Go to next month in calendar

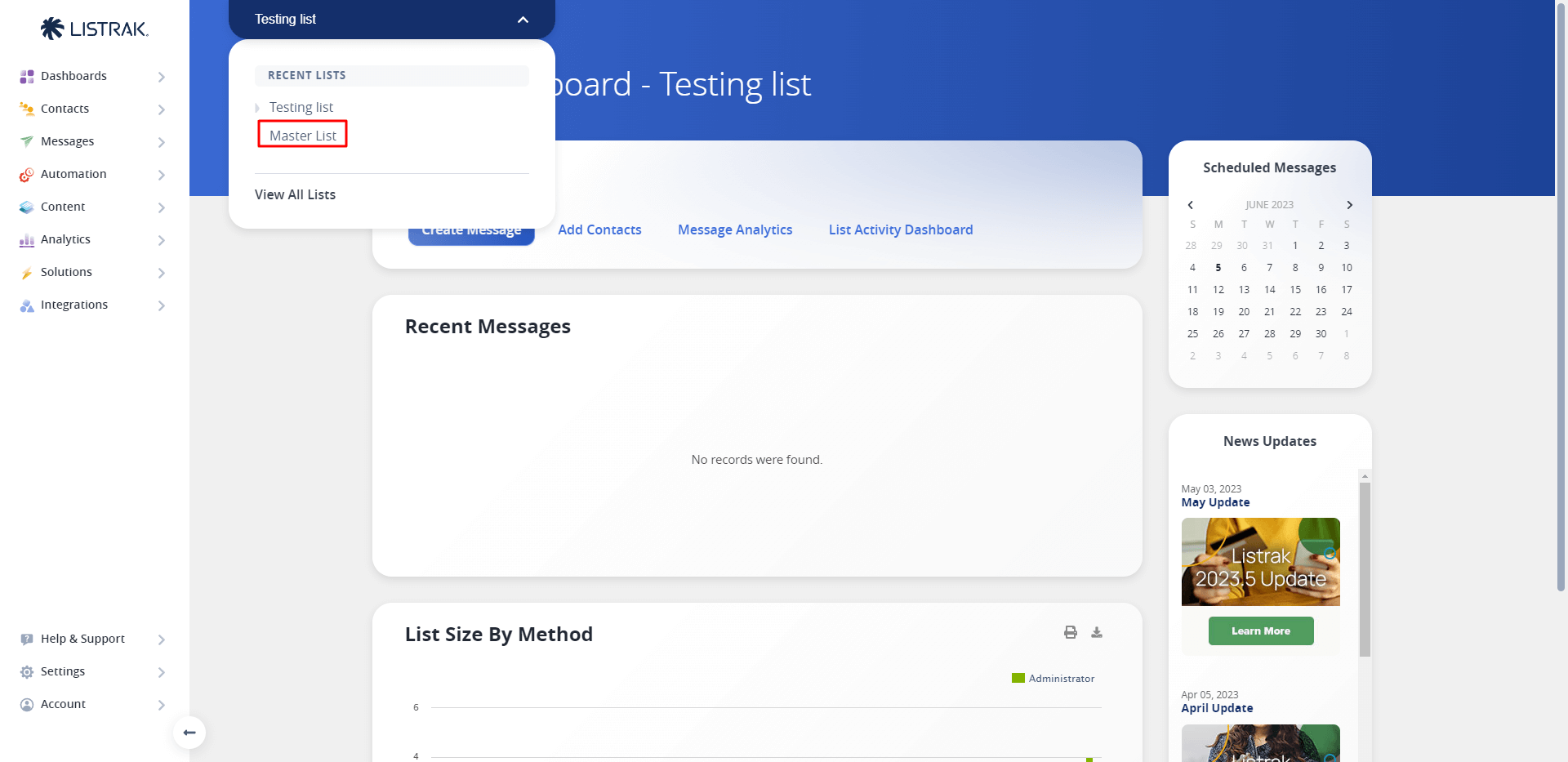click(x=1349, y=205)
